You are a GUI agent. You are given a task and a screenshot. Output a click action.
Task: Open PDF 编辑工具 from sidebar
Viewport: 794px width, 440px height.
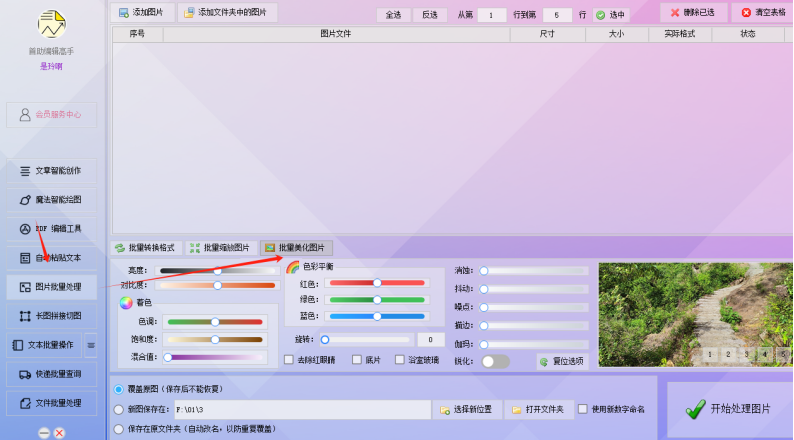52,229
